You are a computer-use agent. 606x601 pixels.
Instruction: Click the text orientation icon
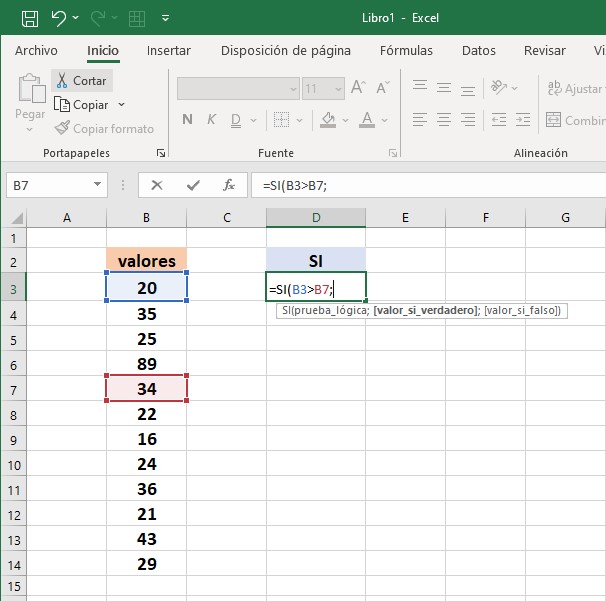tap(499, 87)
